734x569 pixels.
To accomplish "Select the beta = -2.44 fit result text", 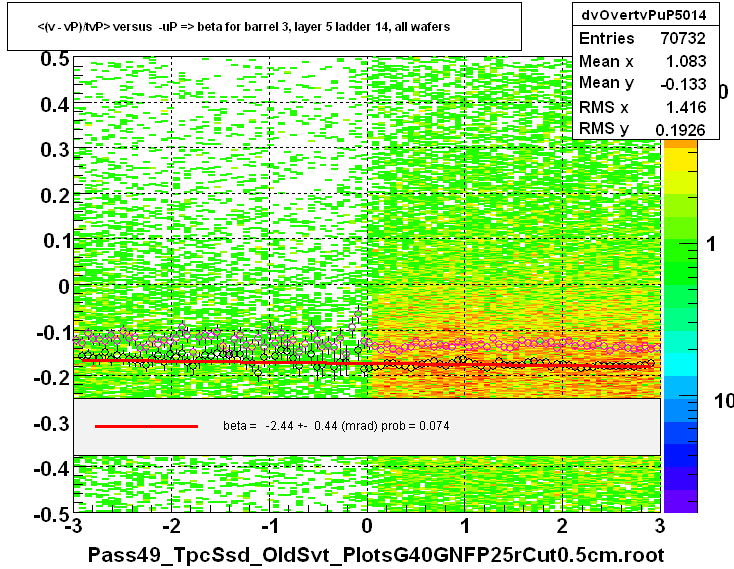I will (336, 426).
